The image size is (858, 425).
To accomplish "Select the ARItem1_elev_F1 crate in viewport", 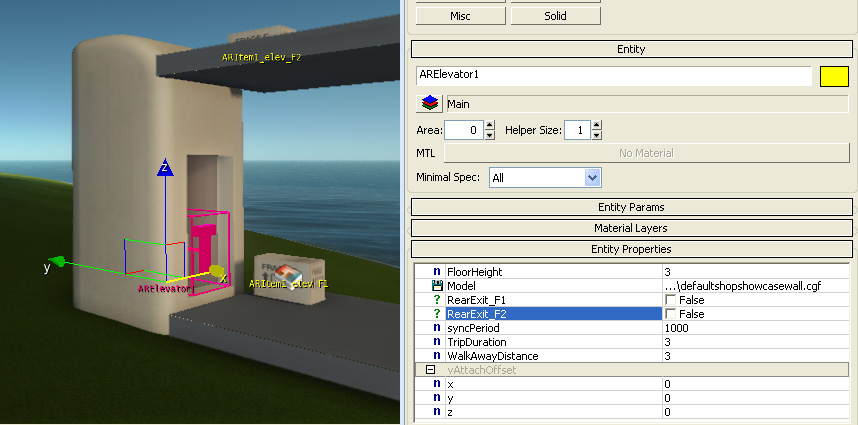I will point(291,276).
